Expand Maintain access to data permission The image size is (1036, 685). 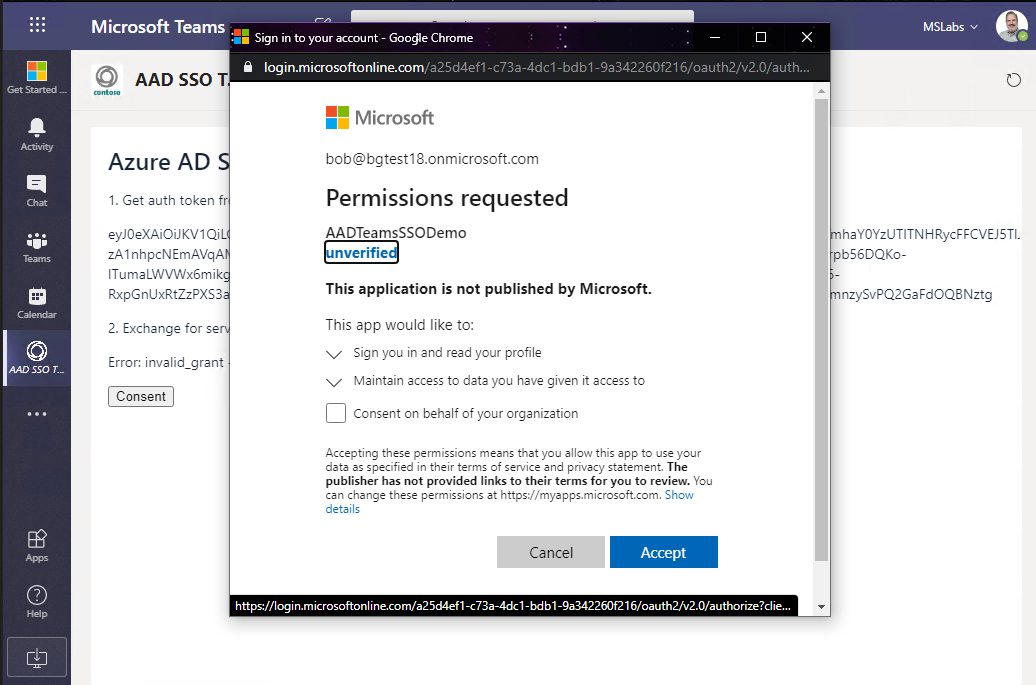(x=334, y=381)
